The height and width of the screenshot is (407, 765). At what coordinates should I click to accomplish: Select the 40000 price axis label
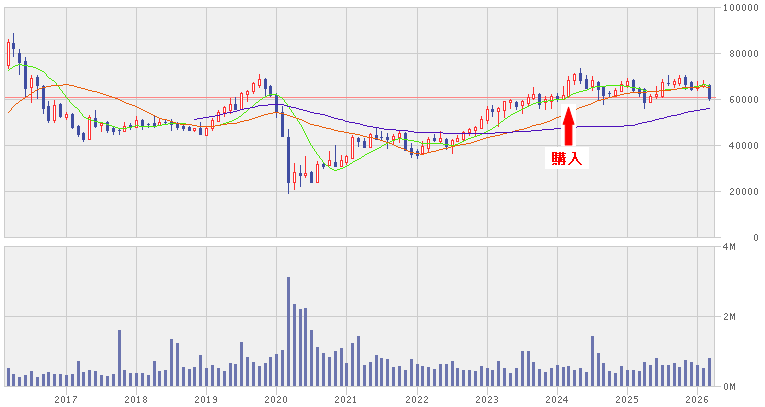click(x=742, y=146)
